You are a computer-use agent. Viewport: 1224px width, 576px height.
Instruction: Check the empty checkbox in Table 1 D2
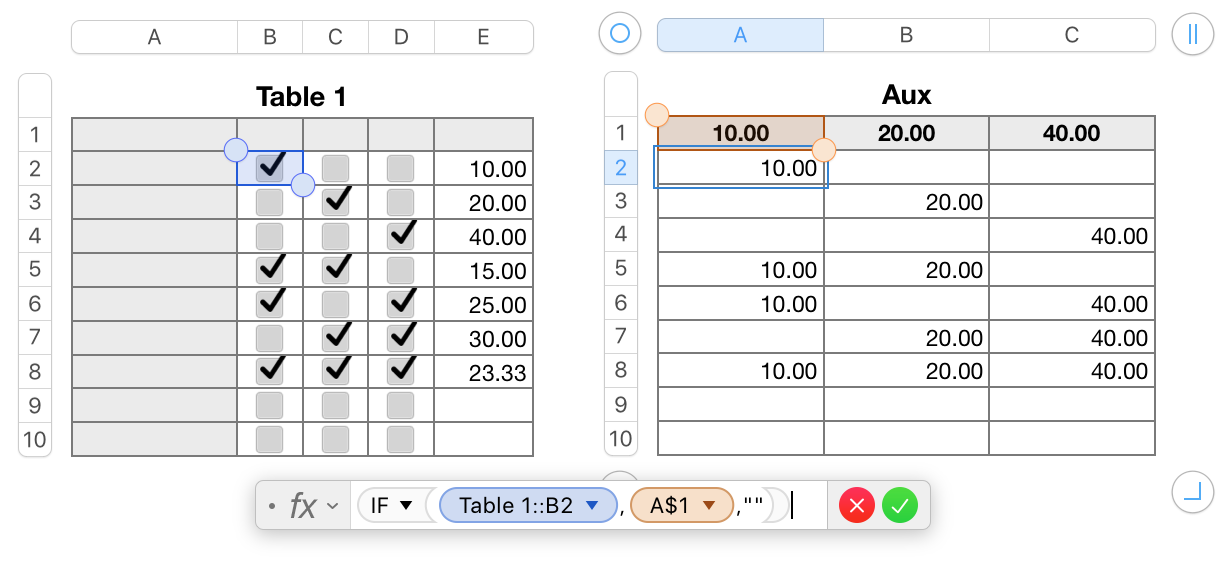(400, 168)
